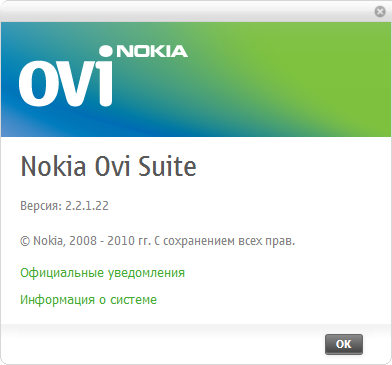
Task: Confirm the dialog with the OK button
Action: [344, 344]
